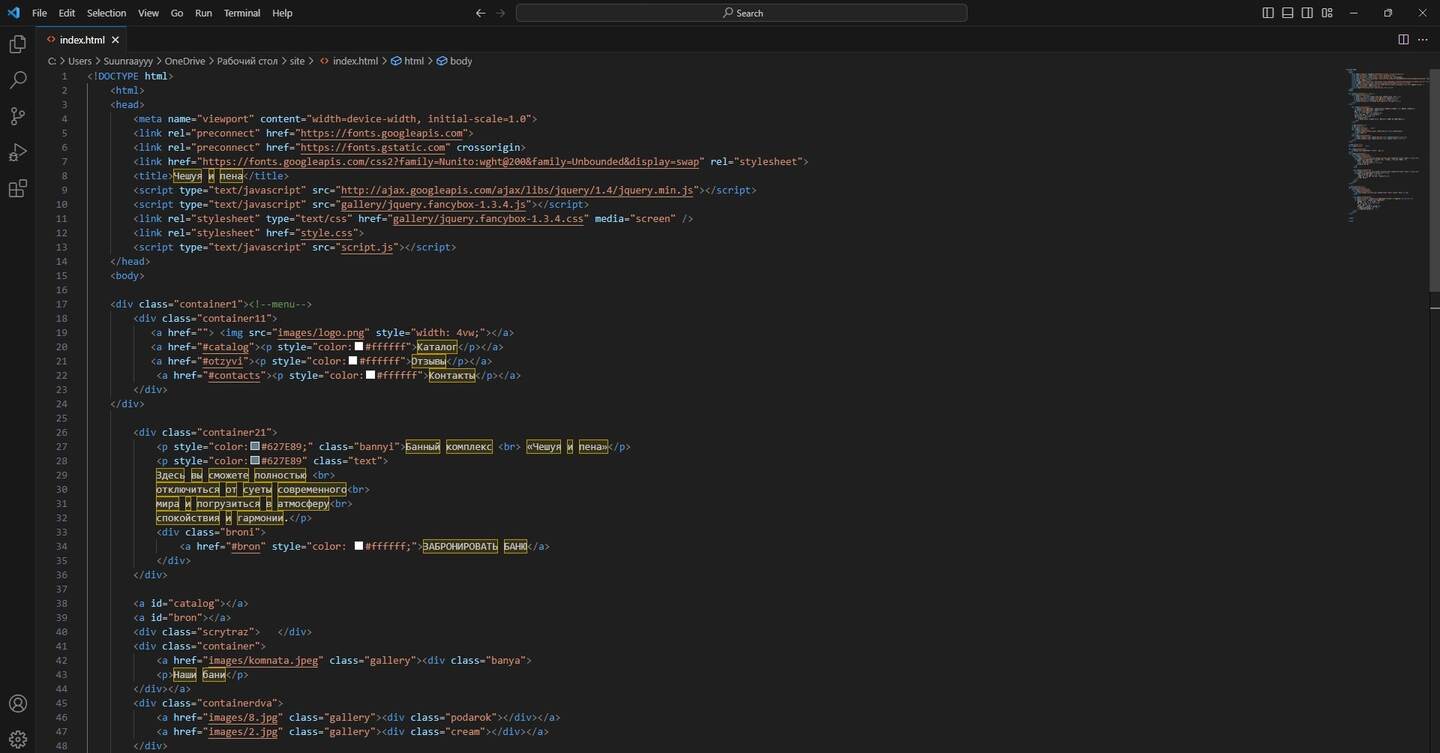Open the Extensions view

click(17, 189)
